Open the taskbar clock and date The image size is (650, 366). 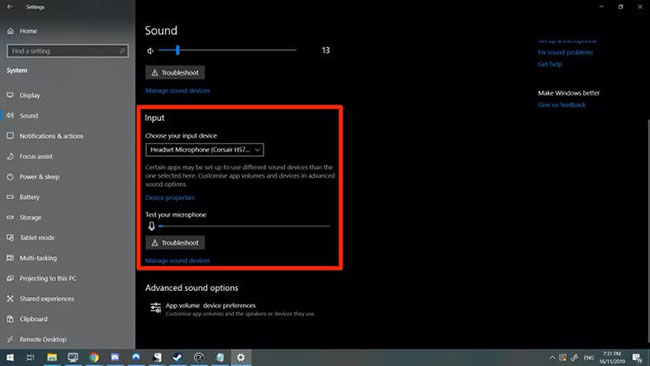(x=612, y=357)
